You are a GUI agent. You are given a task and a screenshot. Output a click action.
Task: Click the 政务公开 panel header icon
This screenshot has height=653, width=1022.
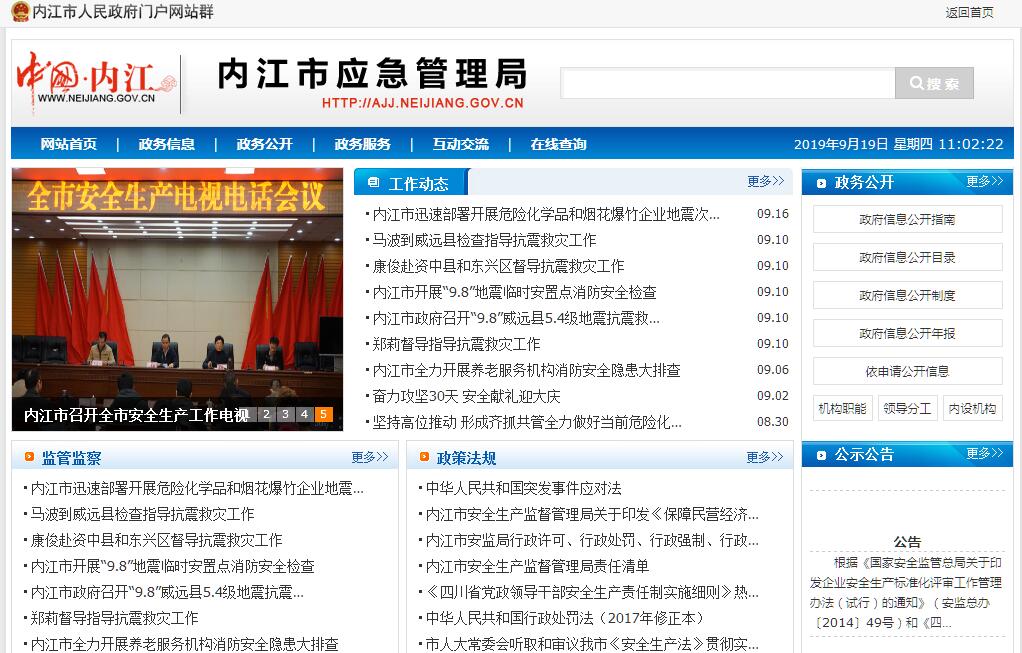(x=821, y=183)
